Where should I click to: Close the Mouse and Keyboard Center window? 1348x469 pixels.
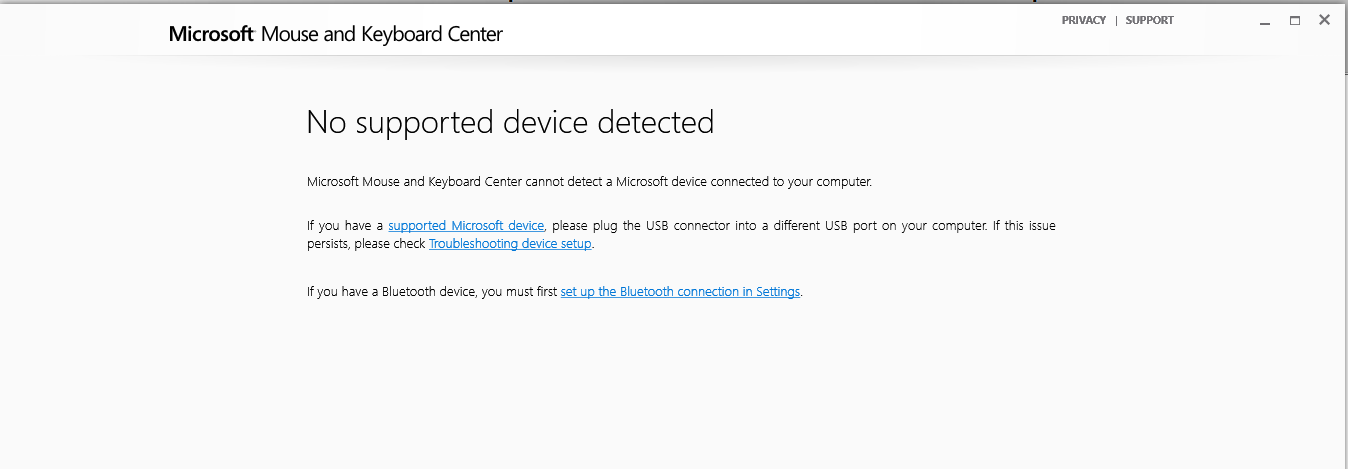(x=1324, y=20)
